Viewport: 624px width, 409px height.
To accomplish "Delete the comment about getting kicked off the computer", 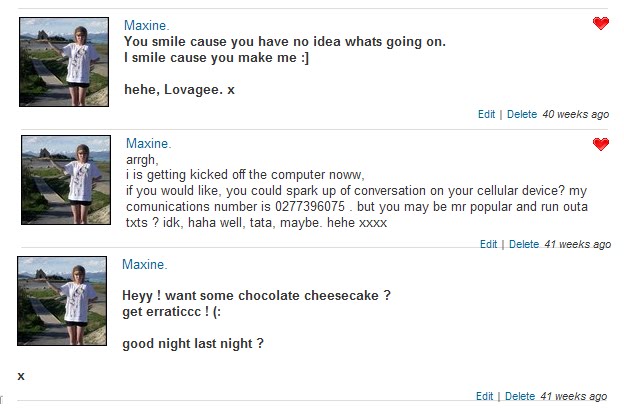I will (524, 244).
